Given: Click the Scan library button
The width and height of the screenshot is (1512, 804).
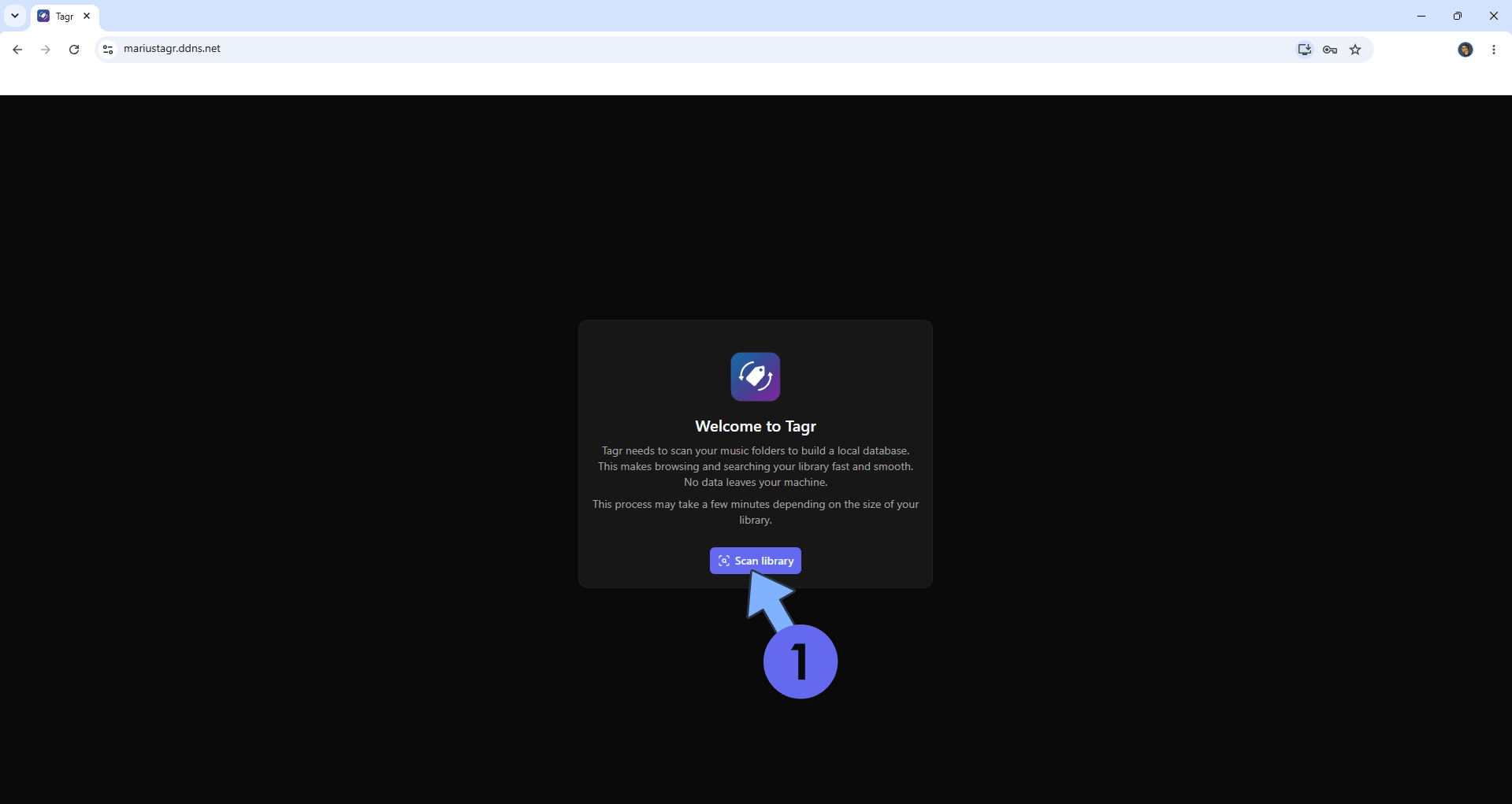Looking at the screenshot, I should [x=755, y=561].
